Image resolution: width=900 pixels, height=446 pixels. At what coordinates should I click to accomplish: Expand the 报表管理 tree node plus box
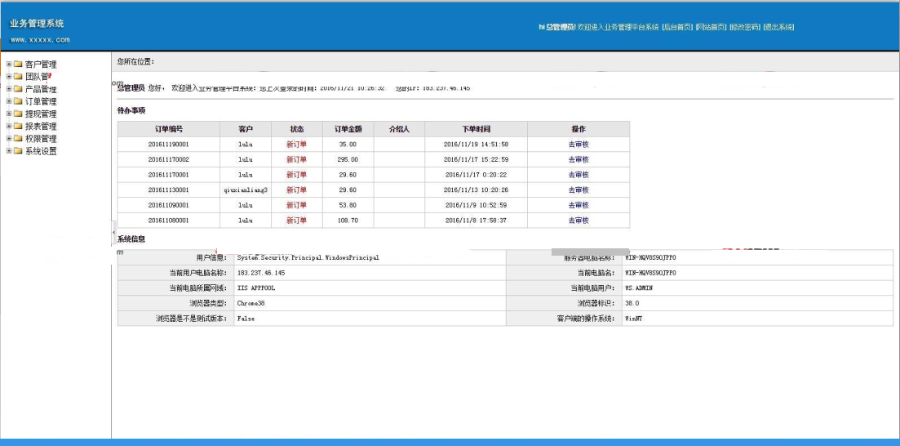point(9,126)
